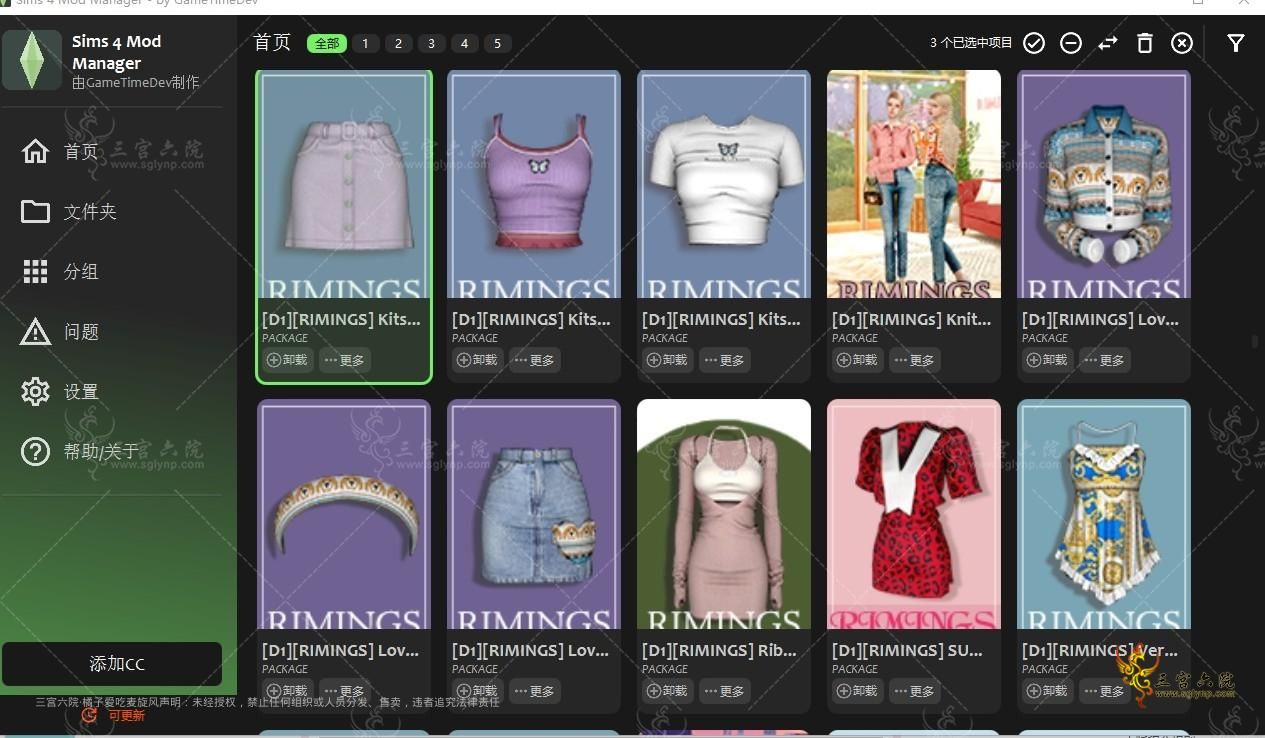This screenshot has height=738, width=1265.
Task: Open 更多 on the white butterfly tee card
Action: [725, 360]
